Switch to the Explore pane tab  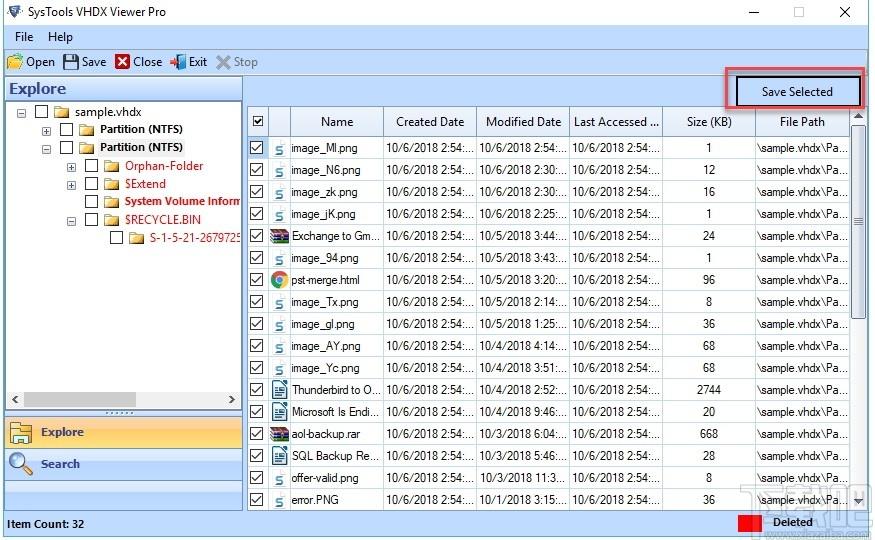(123, 432)
